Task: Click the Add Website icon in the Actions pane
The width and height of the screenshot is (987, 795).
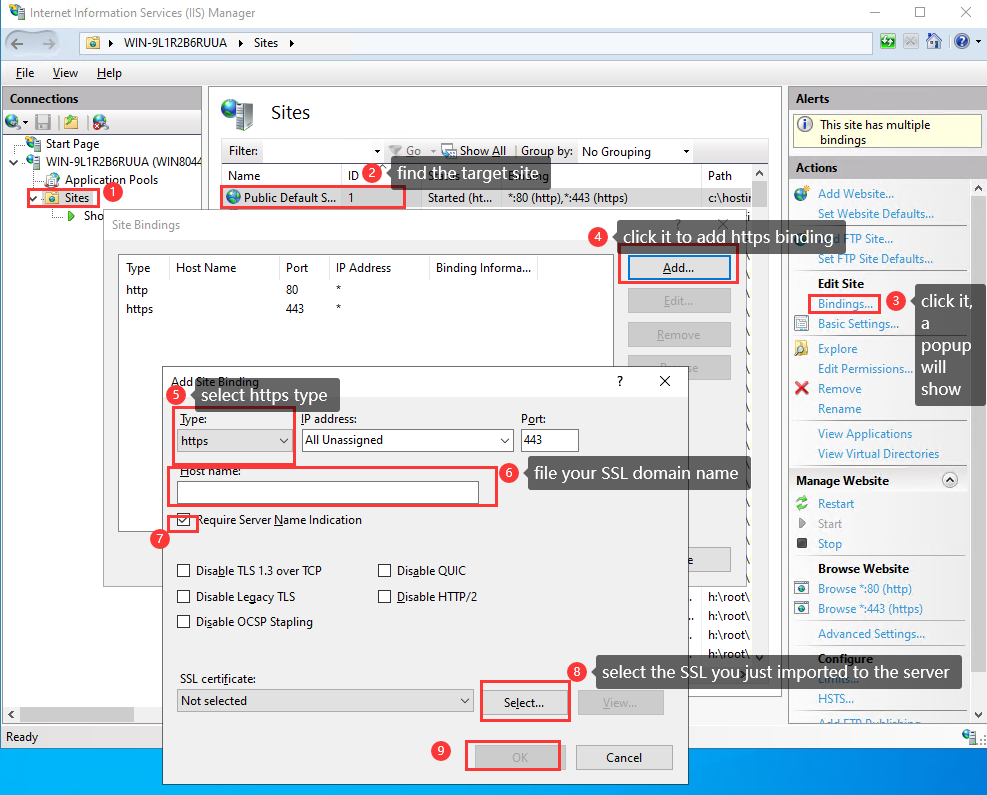Action: (x=803, y=193)
